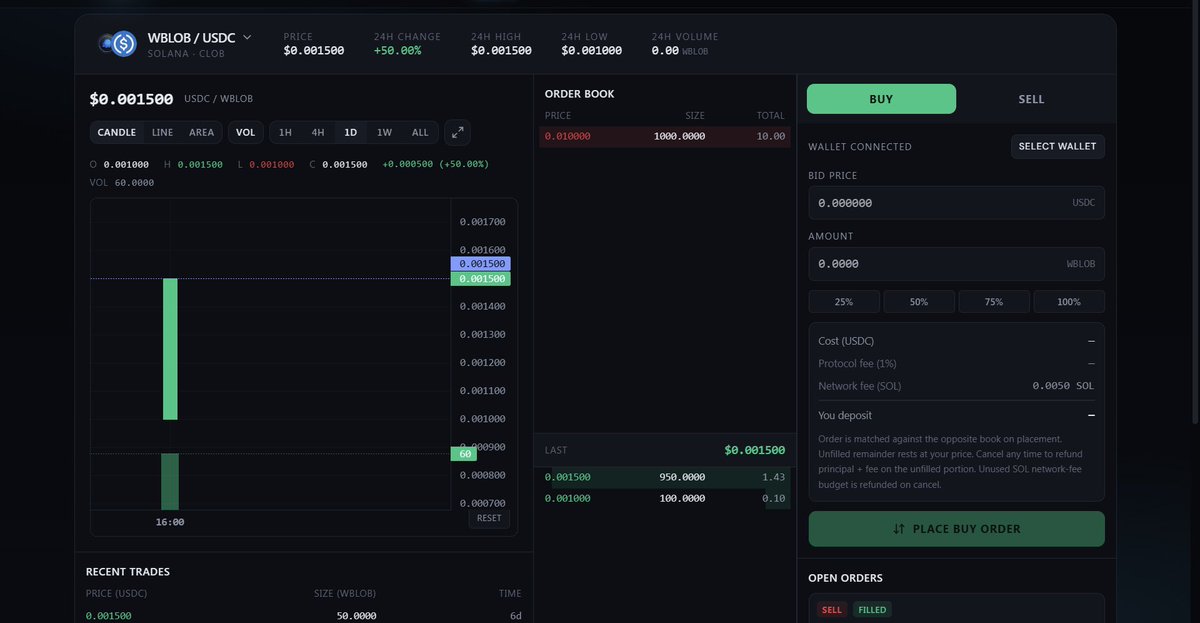Click the SELL tag in Open Orders
Screen dimensions: 1200x623
point(831,610)
